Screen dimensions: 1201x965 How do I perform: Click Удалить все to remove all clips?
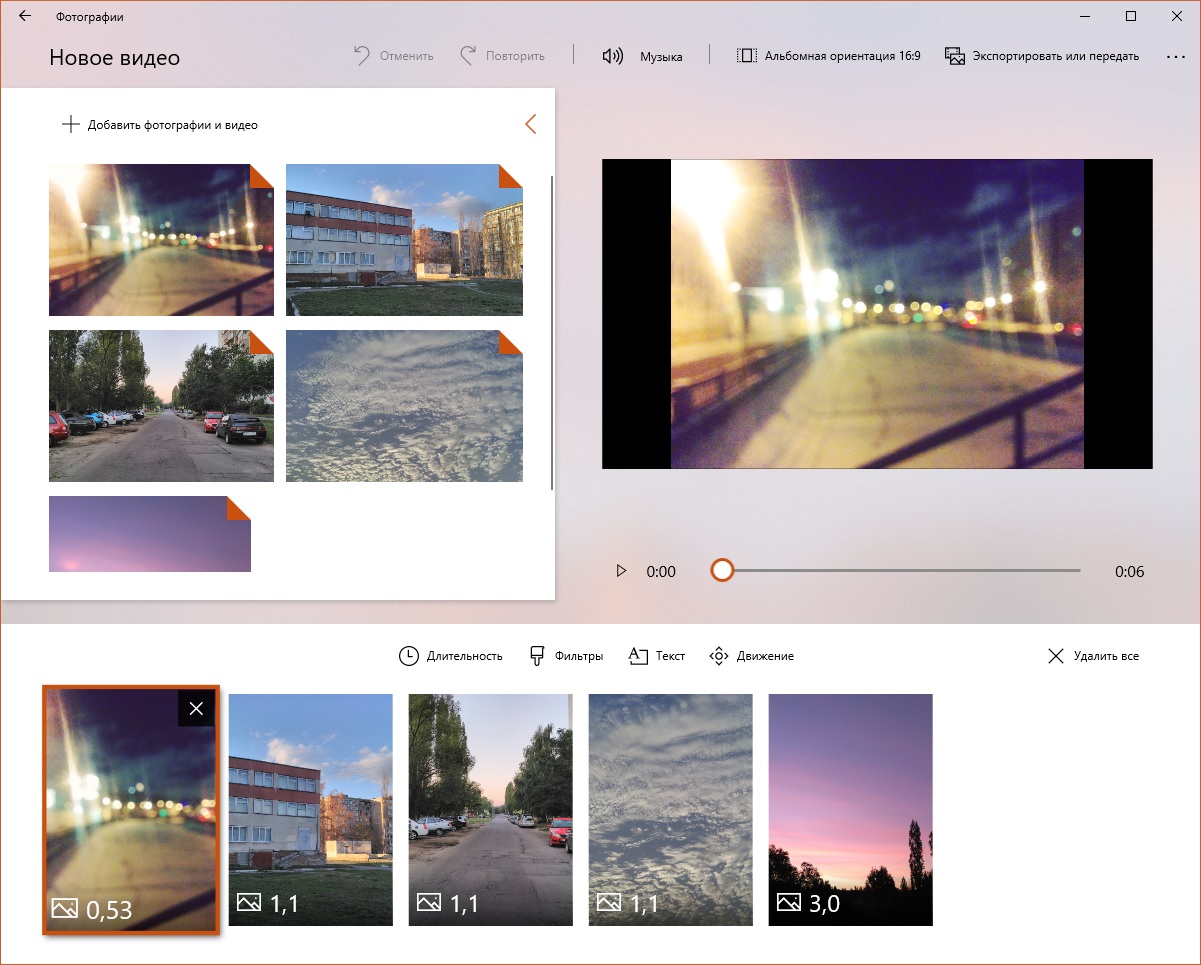1093,656
